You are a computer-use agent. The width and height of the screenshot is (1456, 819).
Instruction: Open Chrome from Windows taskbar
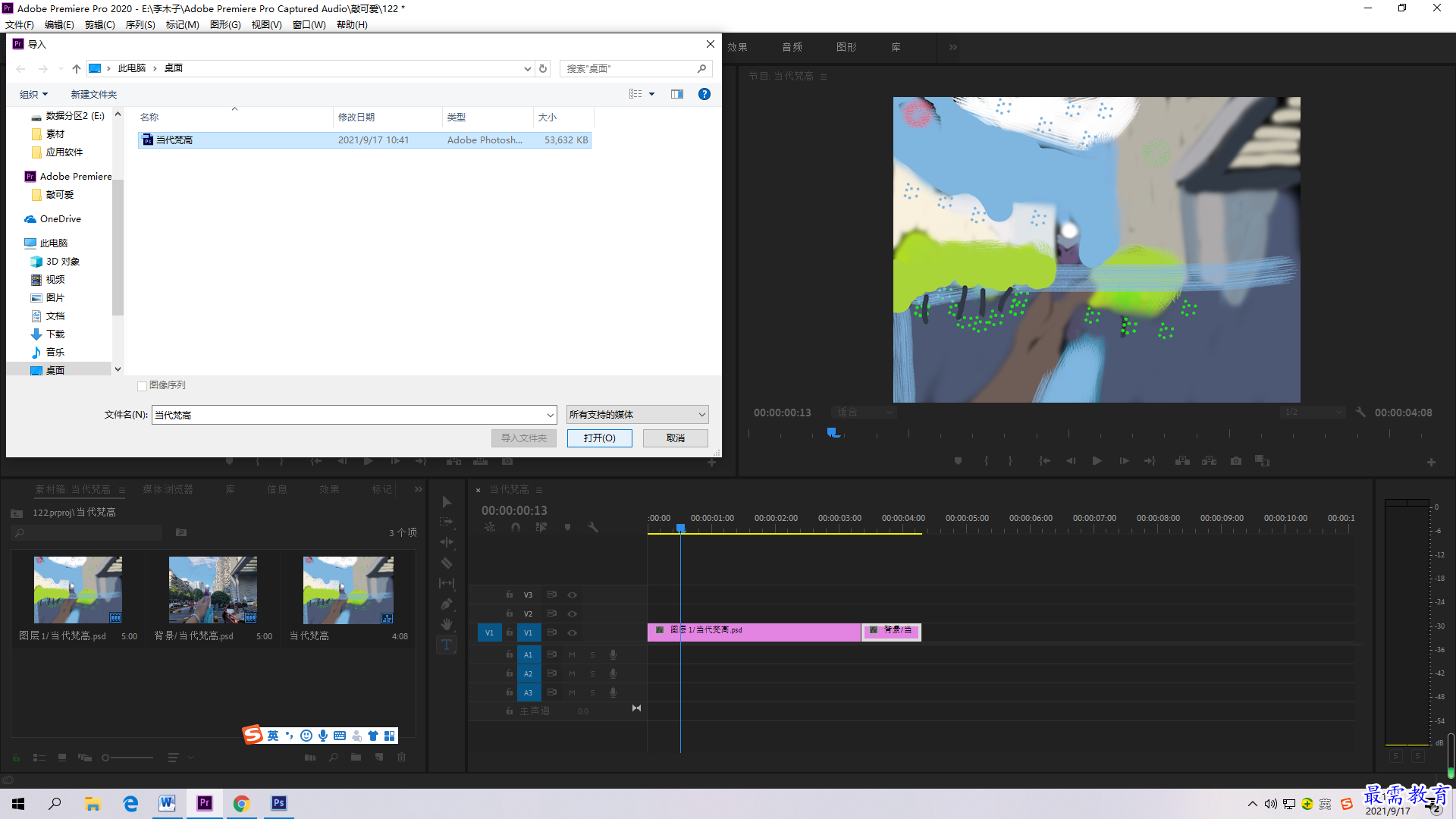click(241, 803)
